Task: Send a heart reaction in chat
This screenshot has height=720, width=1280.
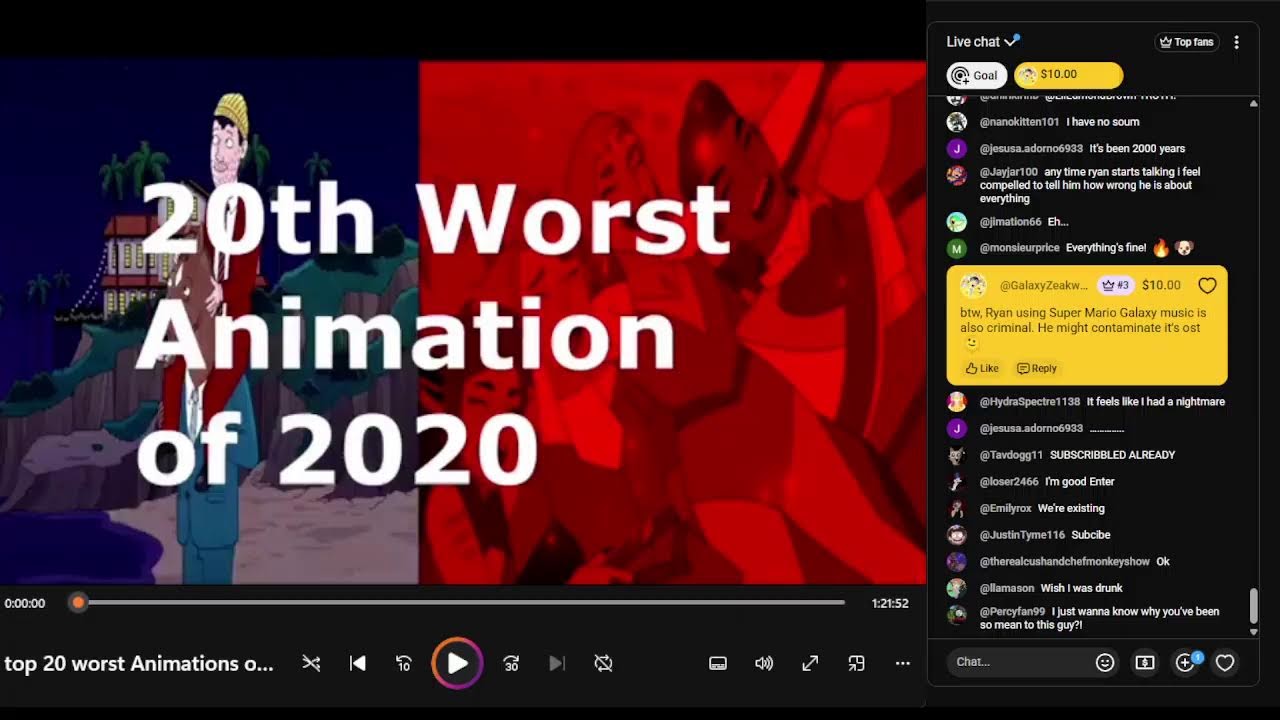Action: 1225,662
